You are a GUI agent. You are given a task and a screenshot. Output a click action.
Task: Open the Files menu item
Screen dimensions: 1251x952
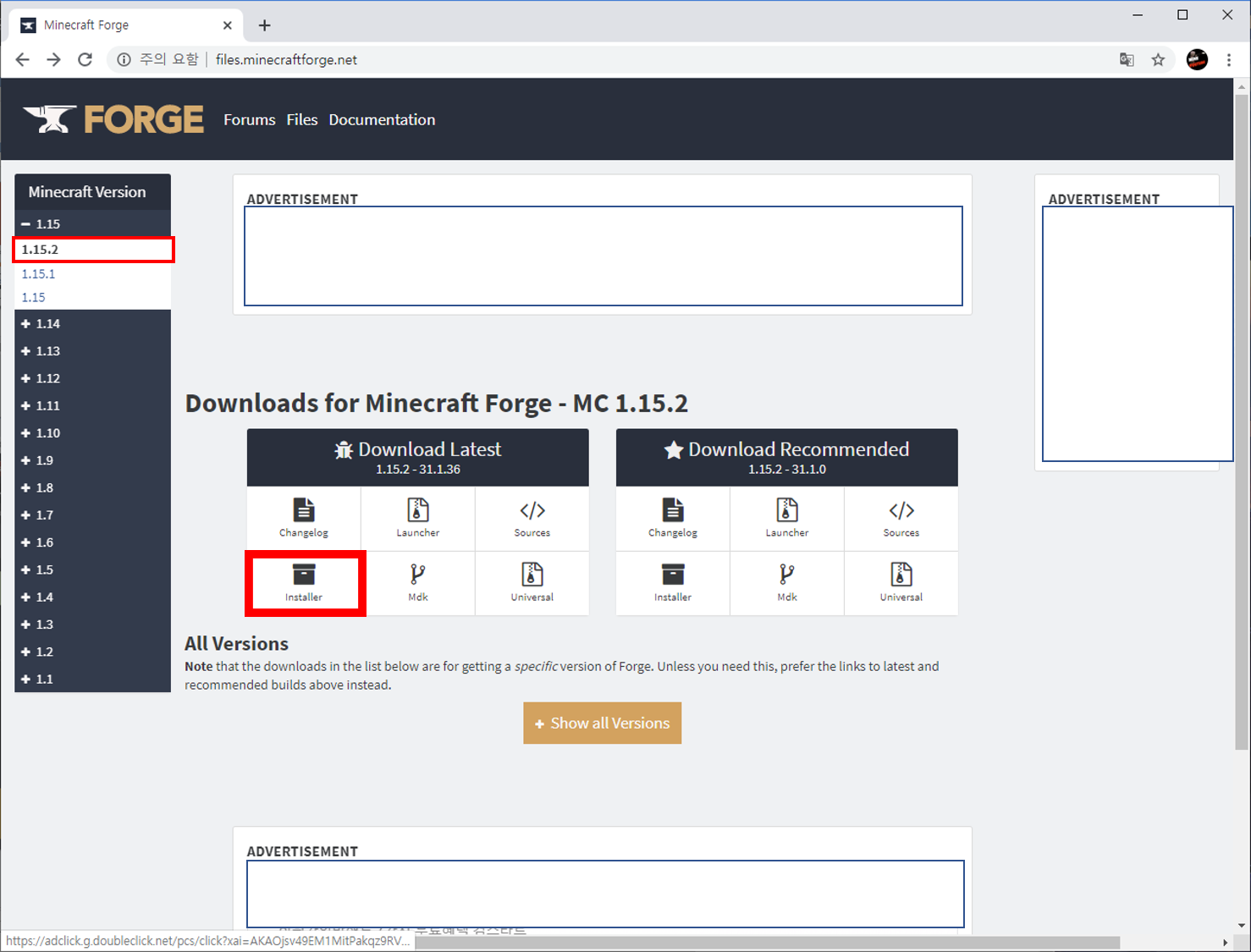click(x=302, y=120)
